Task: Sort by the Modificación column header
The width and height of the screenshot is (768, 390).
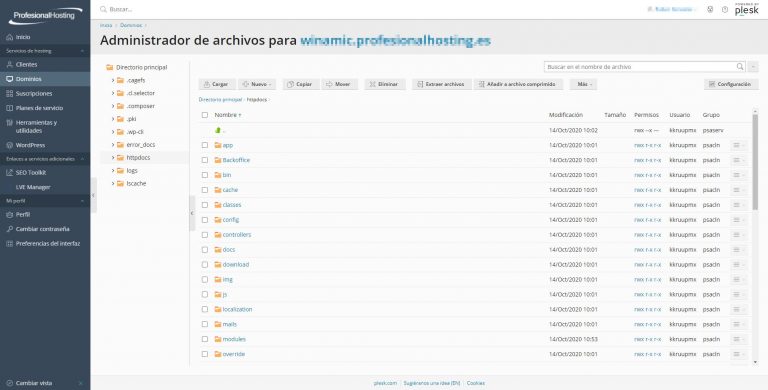Action: [566, 115]
